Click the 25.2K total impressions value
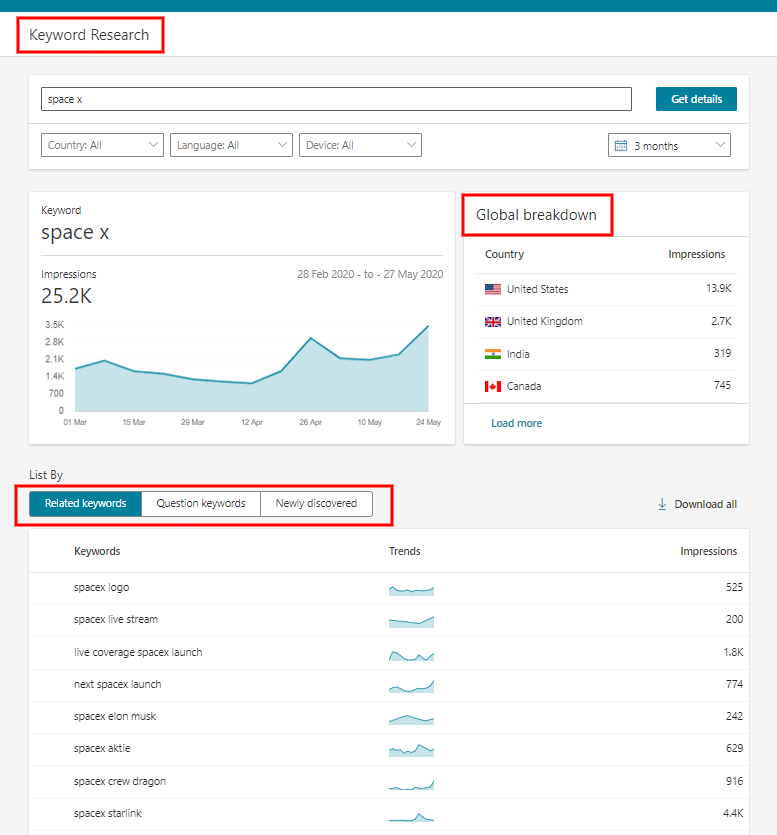 click(x=67, y=296)
